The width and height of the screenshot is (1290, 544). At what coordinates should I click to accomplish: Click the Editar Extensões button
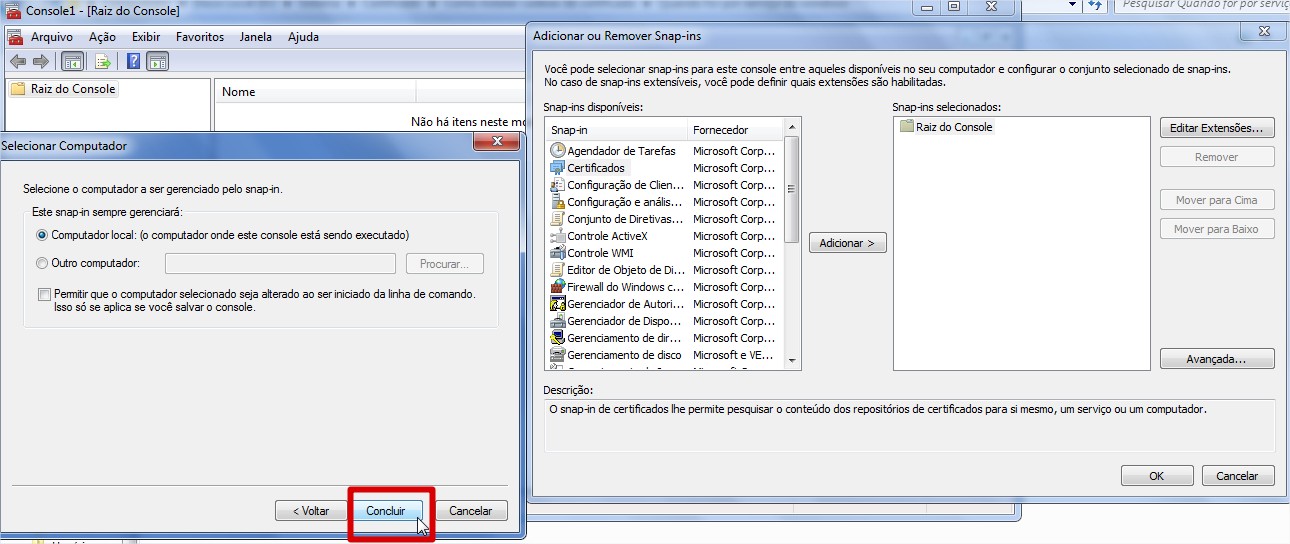[1217, 128]
